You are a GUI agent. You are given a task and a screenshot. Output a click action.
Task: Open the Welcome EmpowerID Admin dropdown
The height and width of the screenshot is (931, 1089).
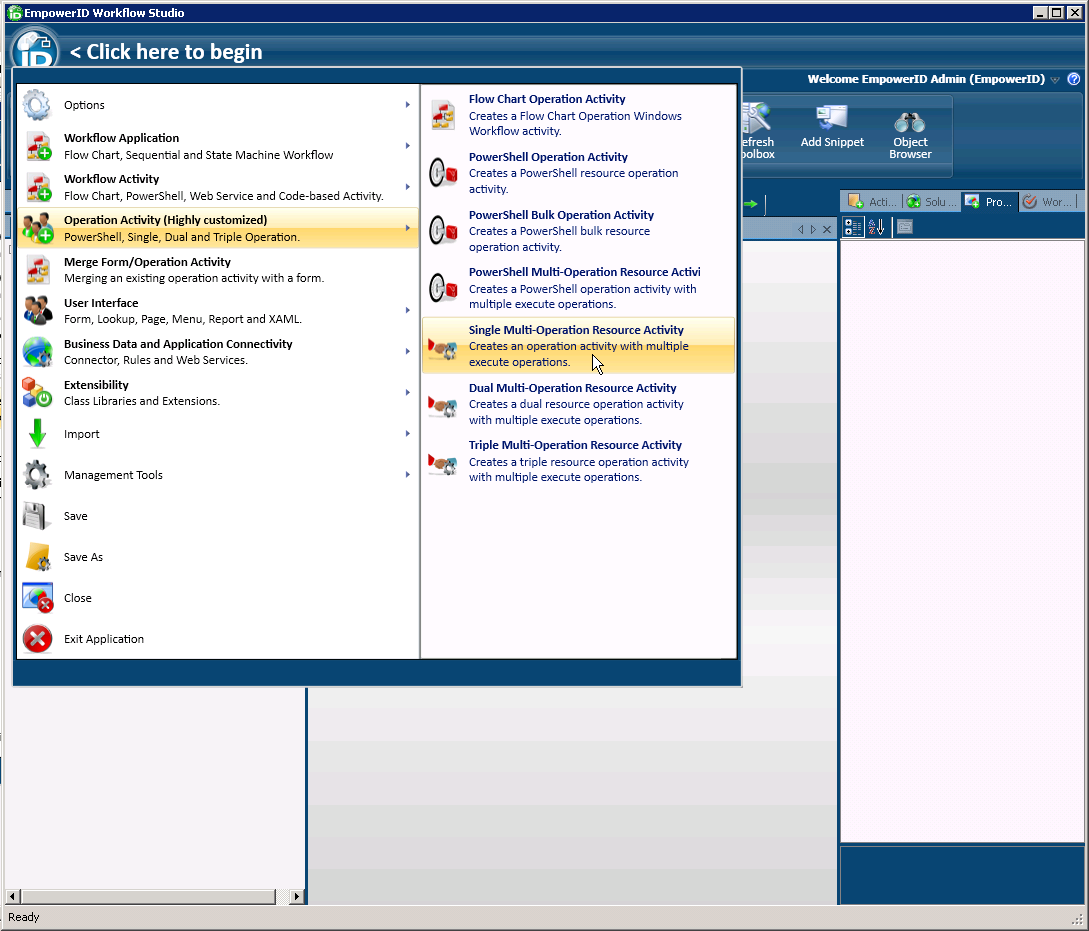(x=1056, y=79)
